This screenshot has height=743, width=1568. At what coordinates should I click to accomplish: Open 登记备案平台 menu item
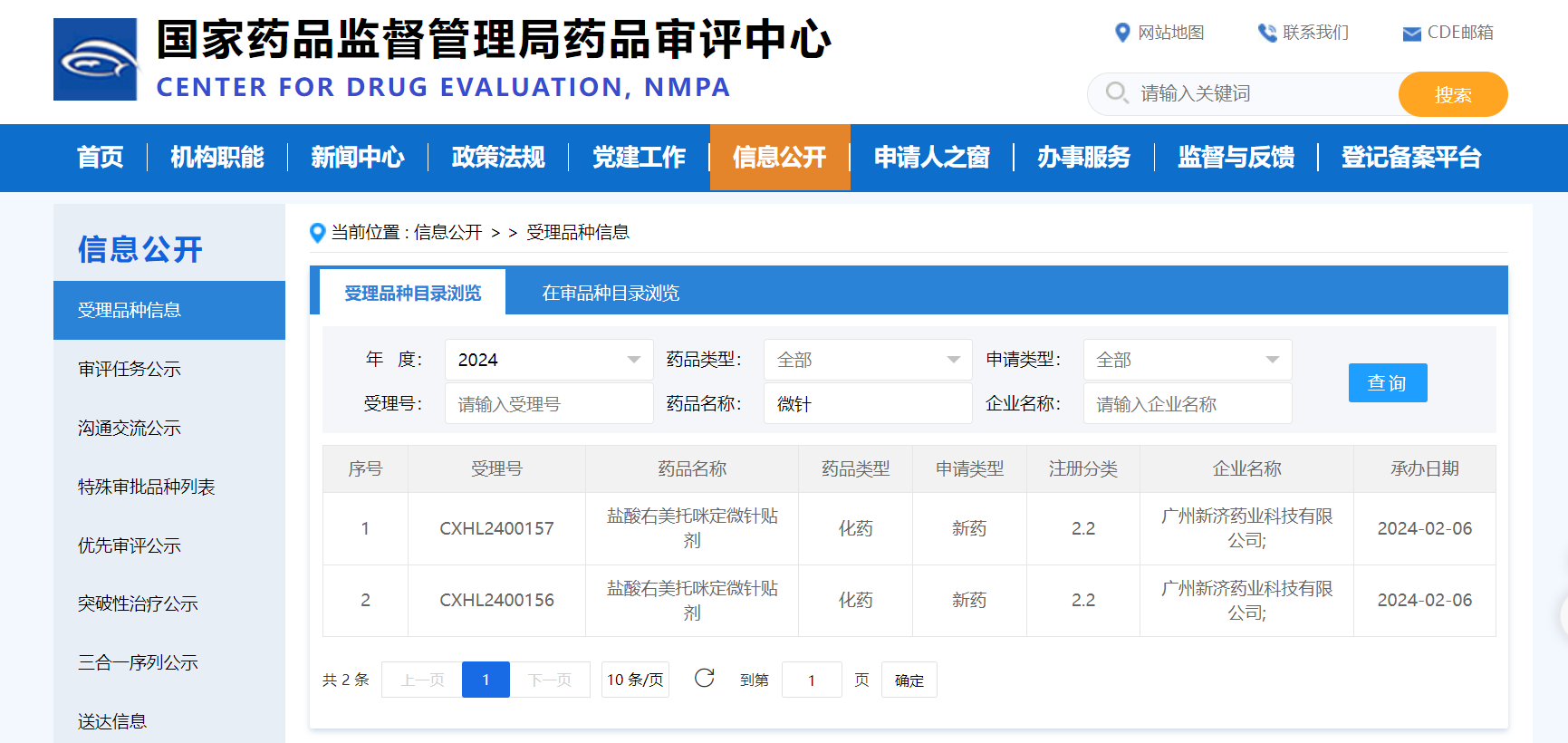(x=1411, y=157)
